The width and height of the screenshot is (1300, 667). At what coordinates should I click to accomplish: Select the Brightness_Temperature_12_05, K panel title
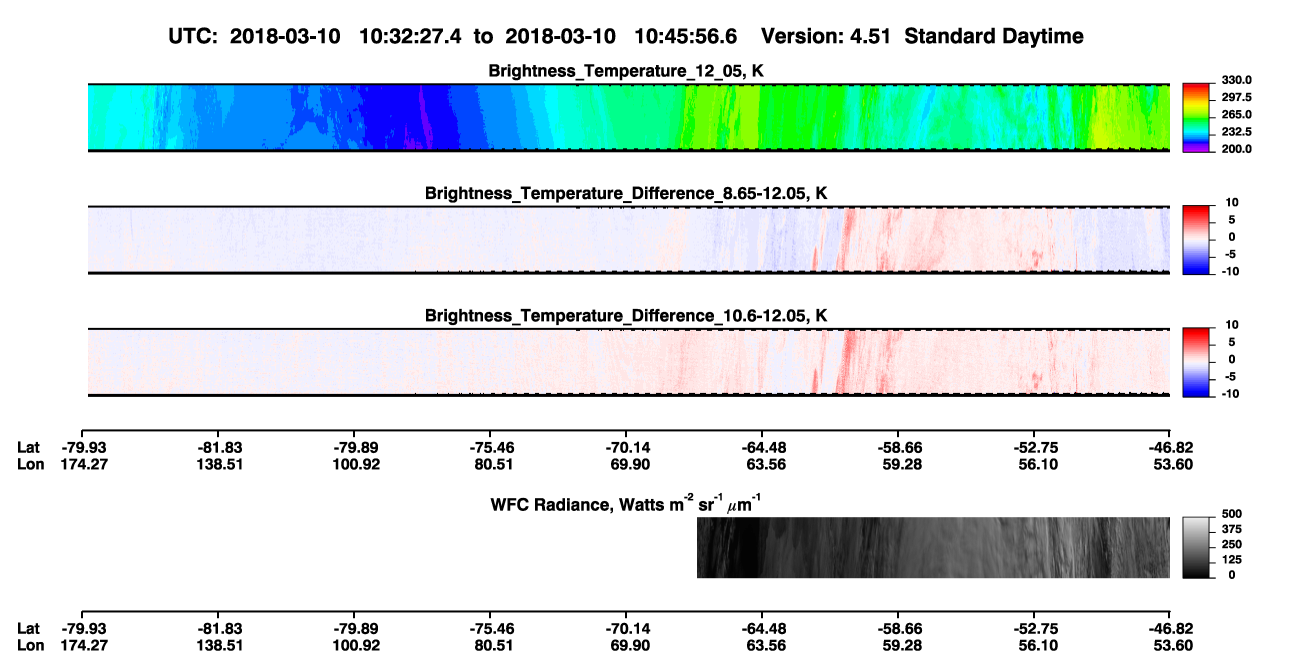pyautogui.click(x=627, y=71)
